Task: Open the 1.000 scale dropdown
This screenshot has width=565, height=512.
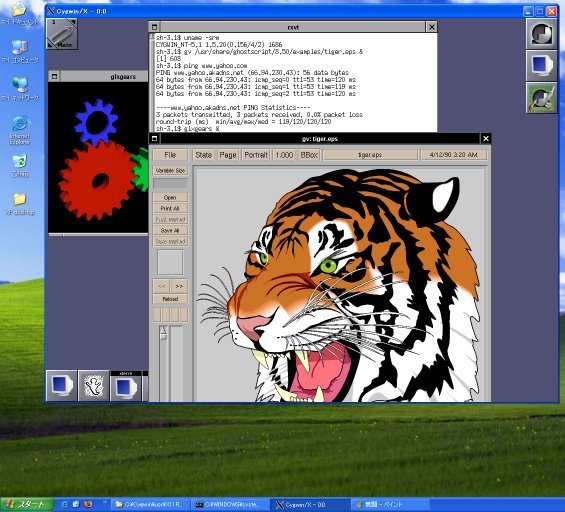Action: pos(284,155)
